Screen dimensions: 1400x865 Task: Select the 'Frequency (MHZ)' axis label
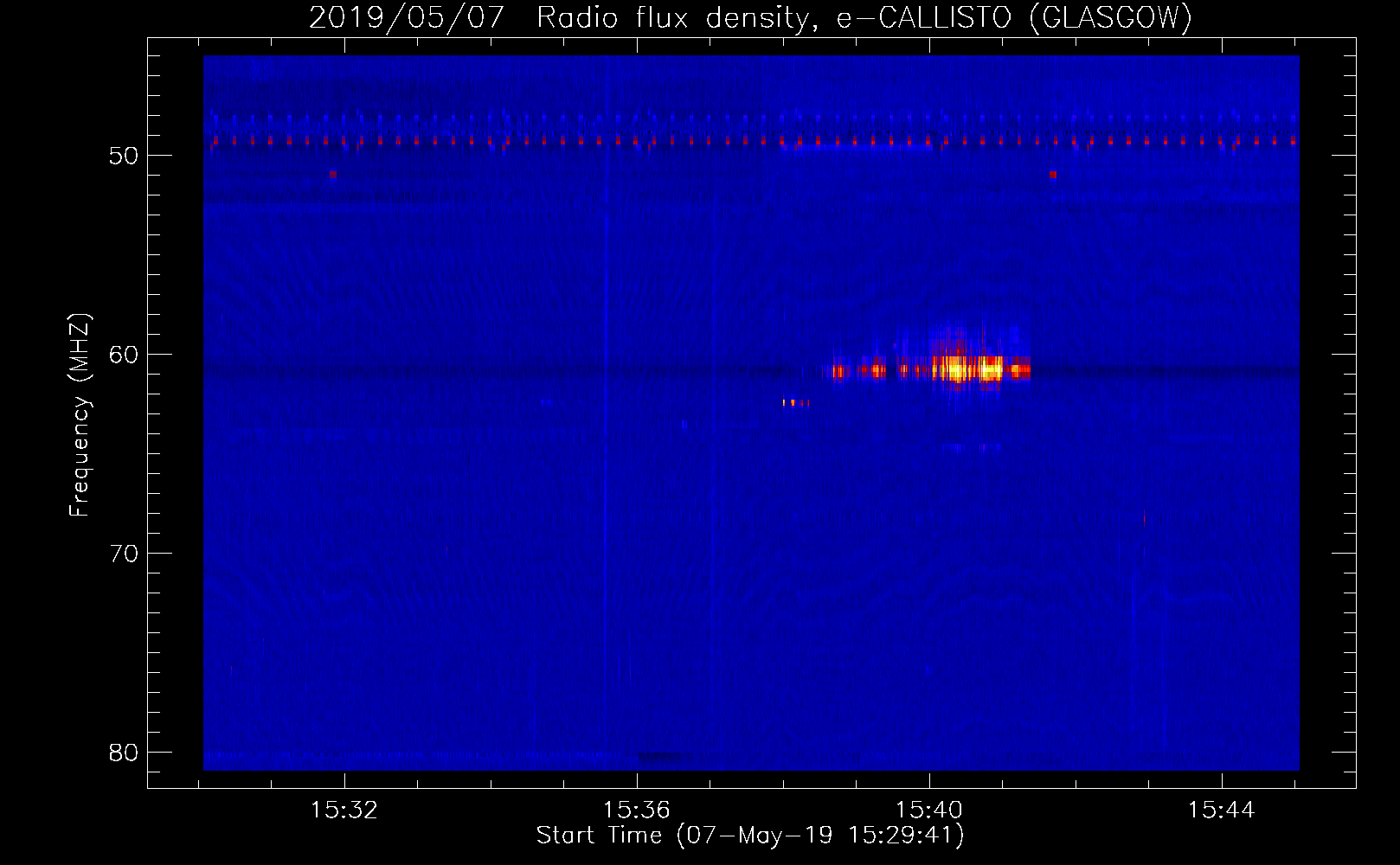(80, 415)
